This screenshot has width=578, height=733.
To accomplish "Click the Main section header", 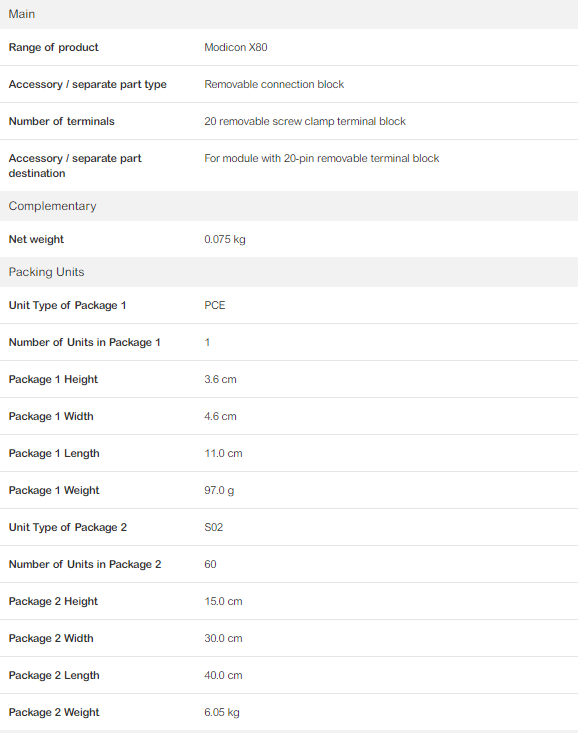I will 289,14.
